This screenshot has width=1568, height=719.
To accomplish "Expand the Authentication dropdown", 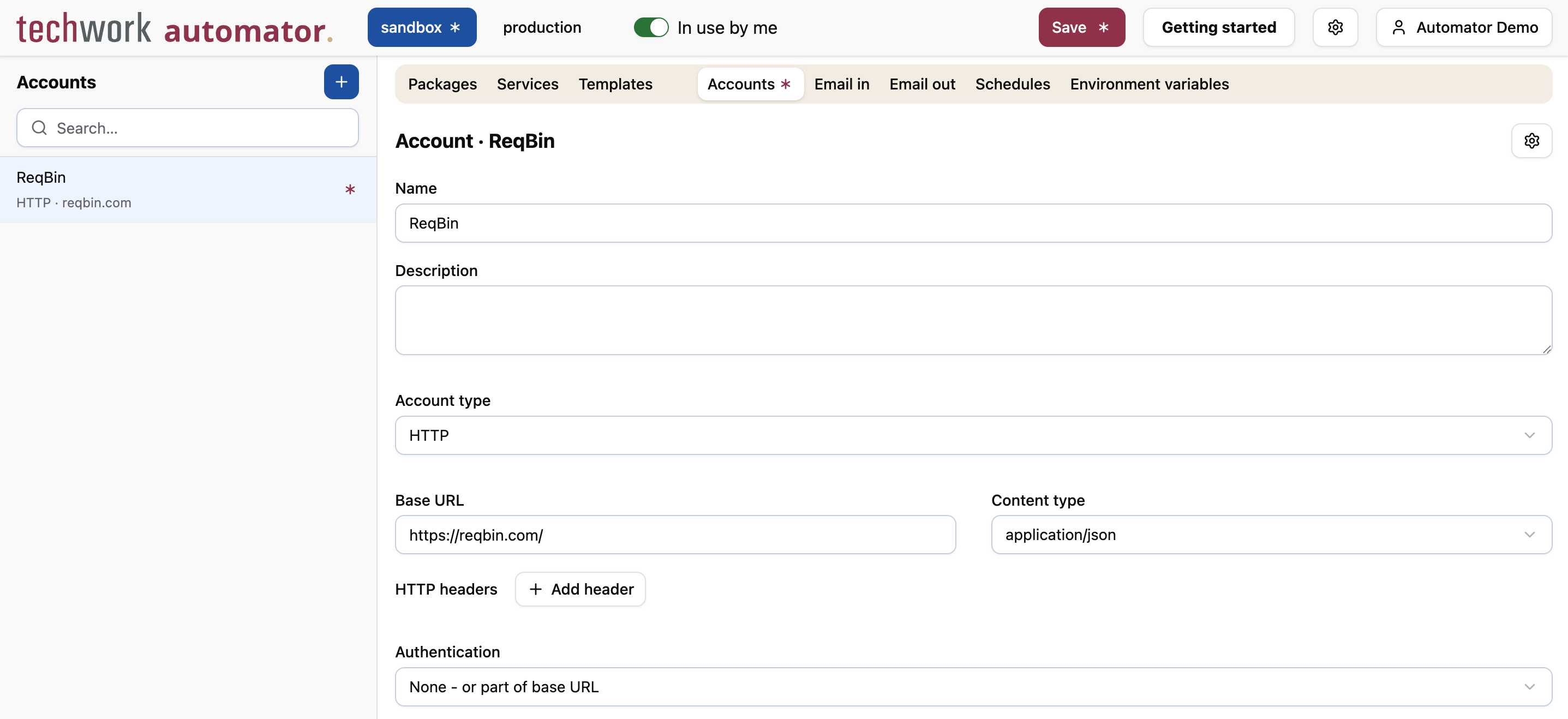I will coord(973,687).
